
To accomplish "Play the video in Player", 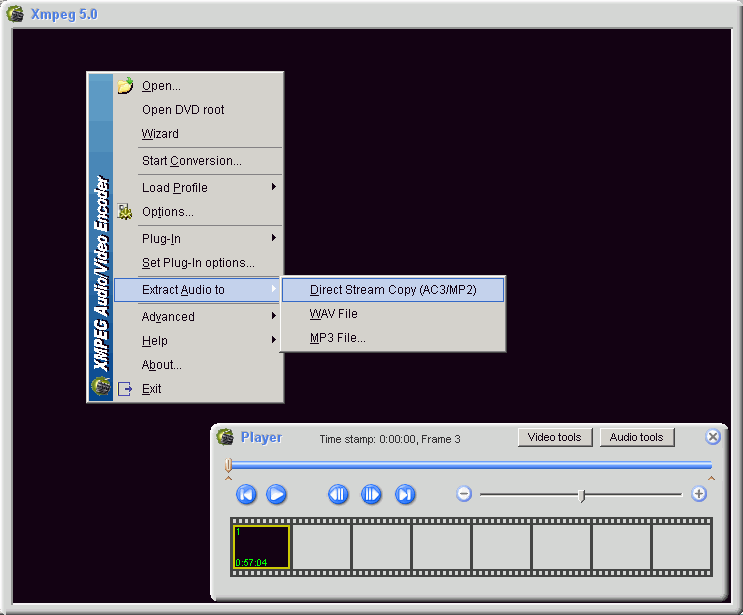I will tap(276, 494).
